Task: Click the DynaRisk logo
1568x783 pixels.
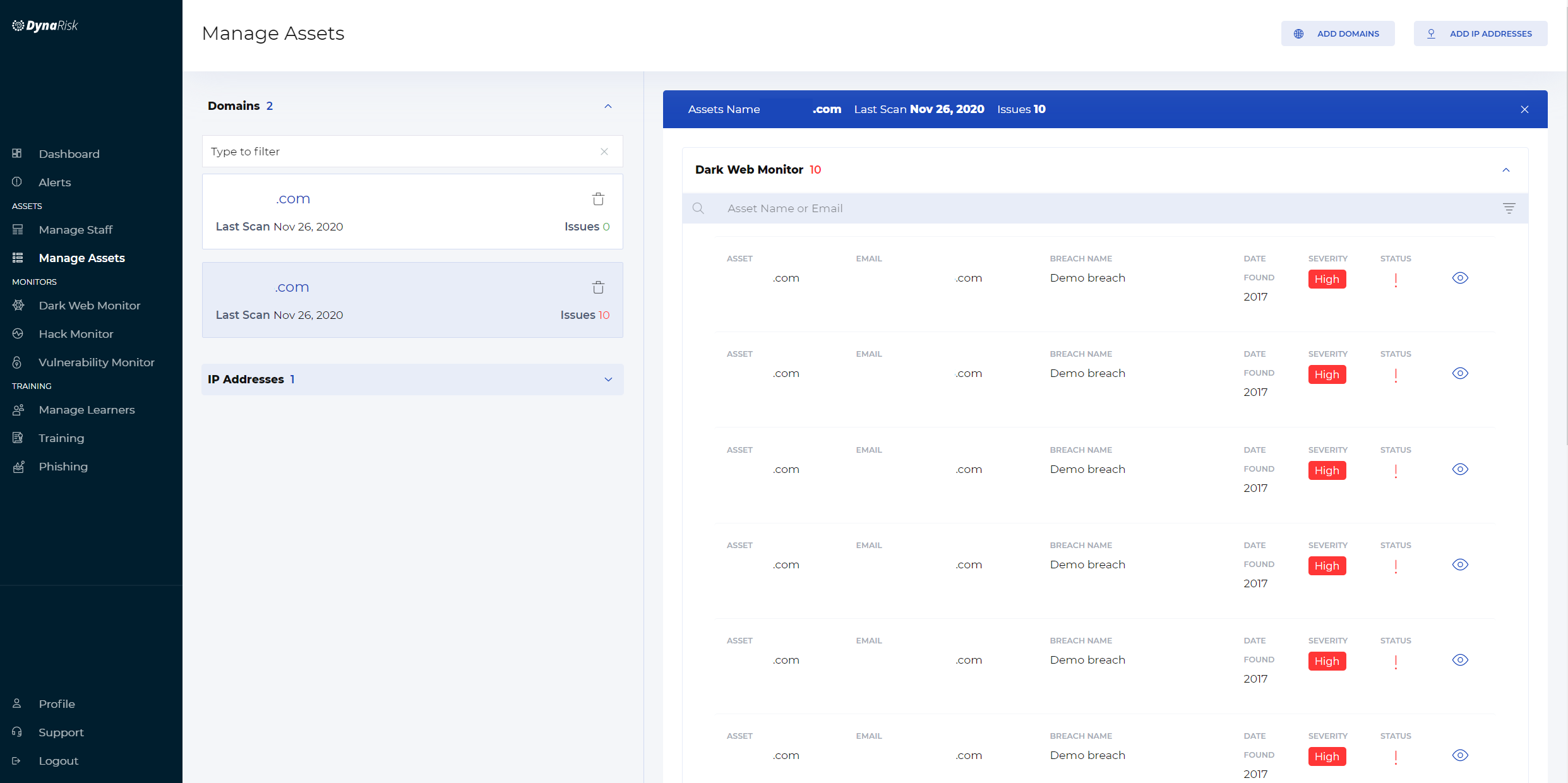Action: tap(45, 26)
